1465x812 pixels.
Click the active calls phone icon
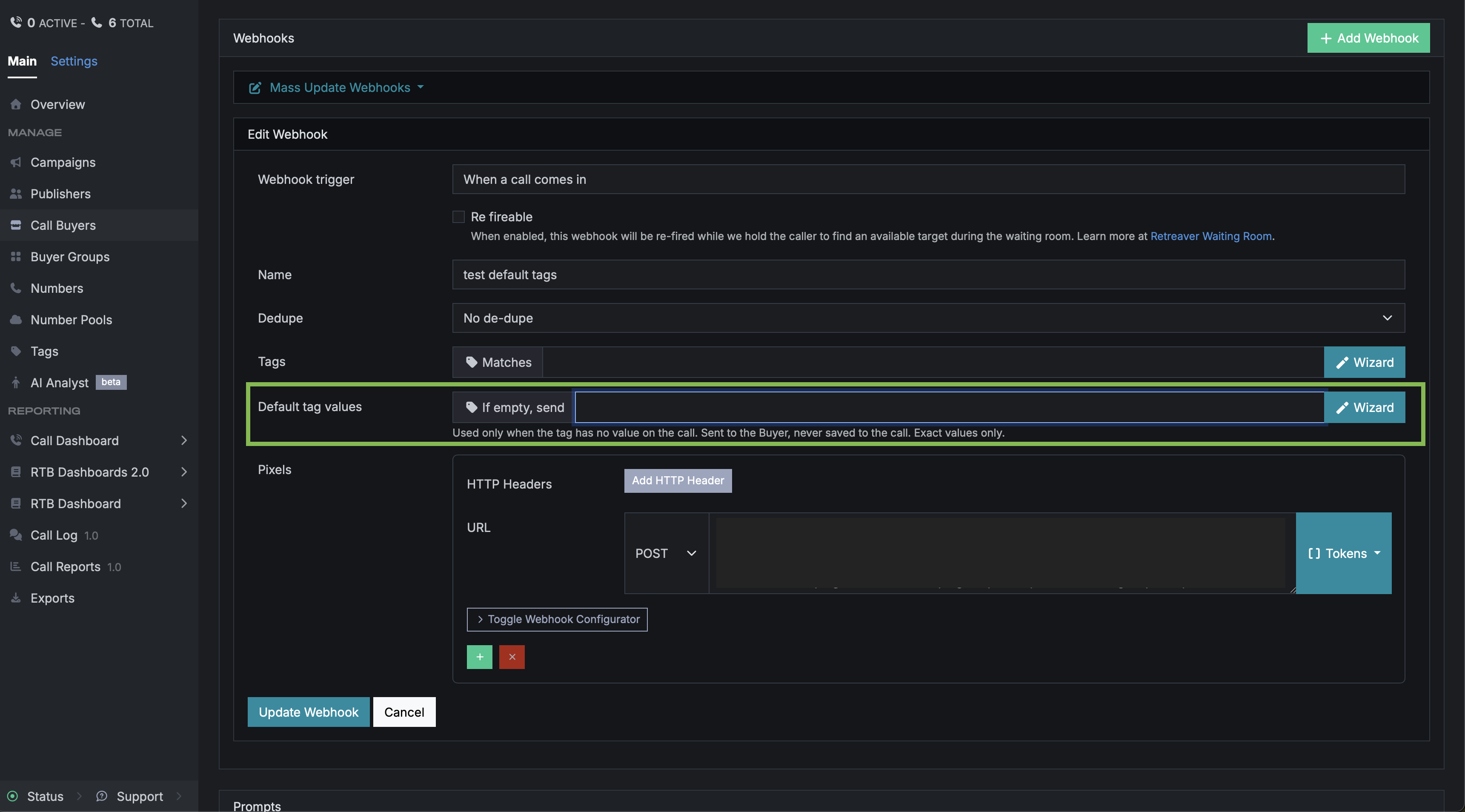[x=16, y=22]
